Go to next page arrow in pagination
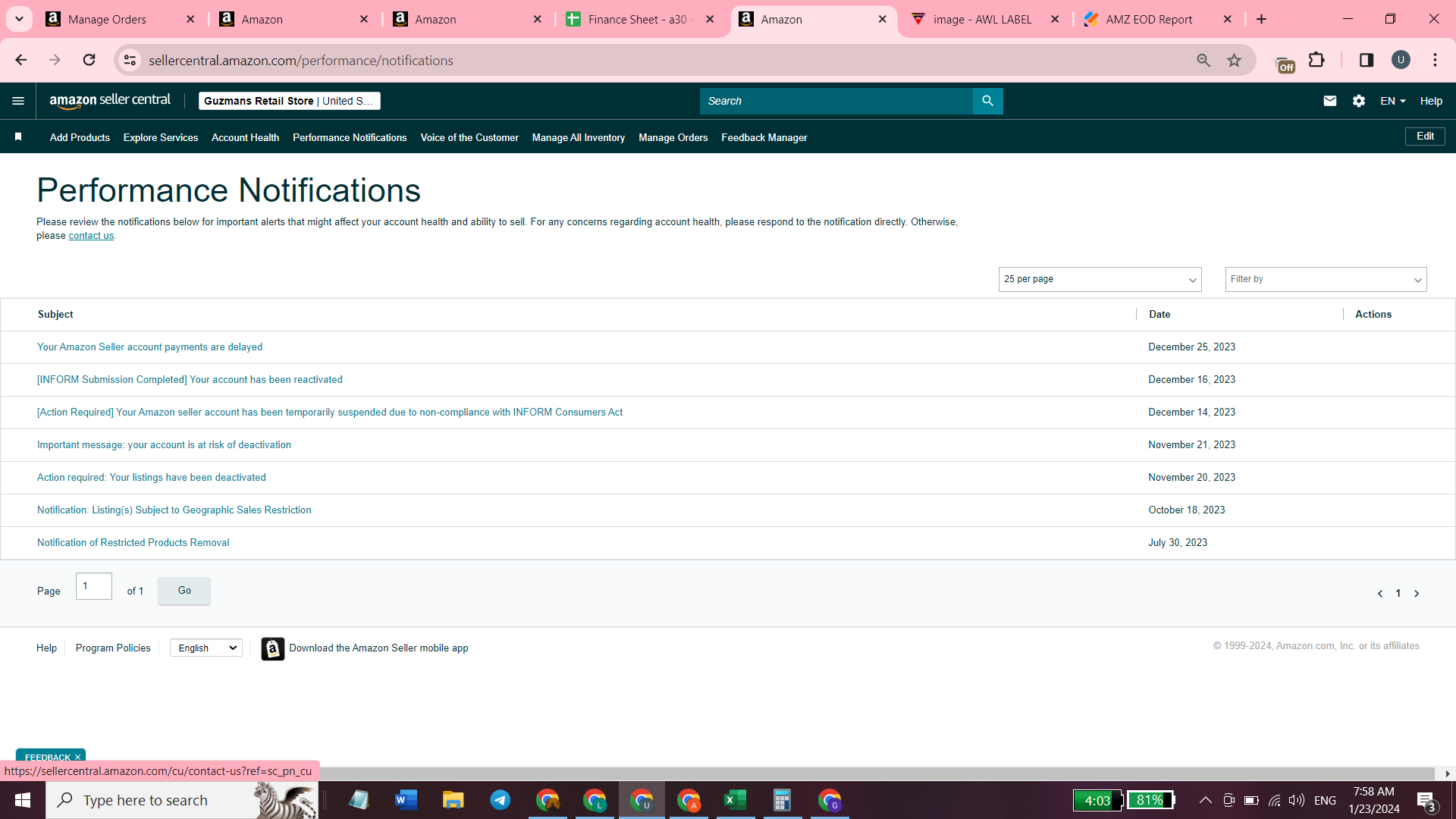The height and width of the screenshot is (819, 1456). click(x=1417, y=594)
